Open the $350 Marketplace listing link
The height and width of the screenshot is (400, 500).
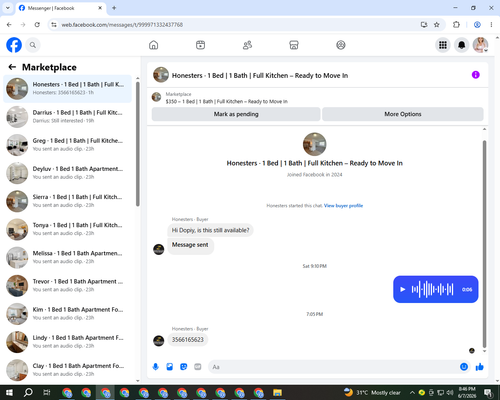(x=226, y=101)
